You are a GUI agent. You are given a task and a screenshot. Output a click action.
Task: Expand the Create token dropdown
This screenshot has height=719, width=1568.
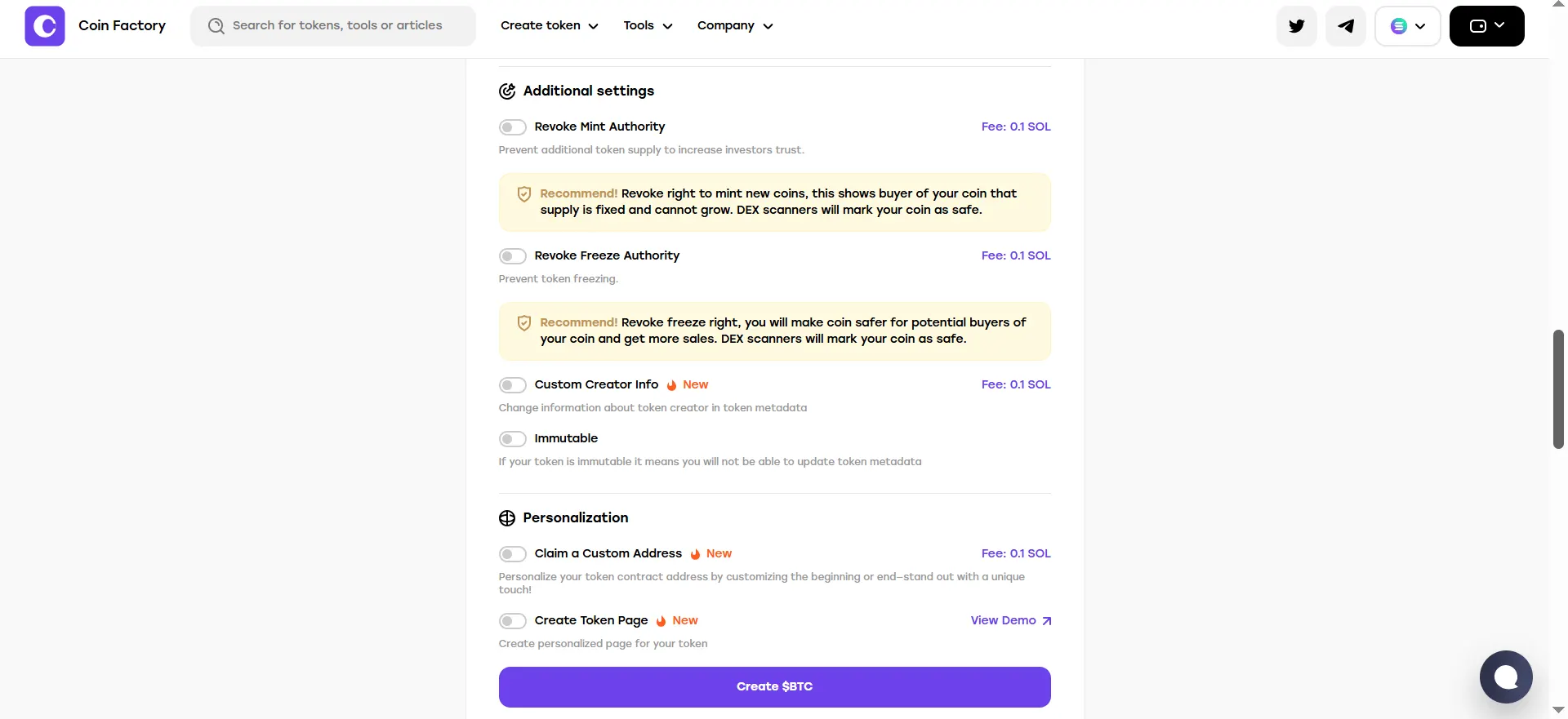coord(550,25)
